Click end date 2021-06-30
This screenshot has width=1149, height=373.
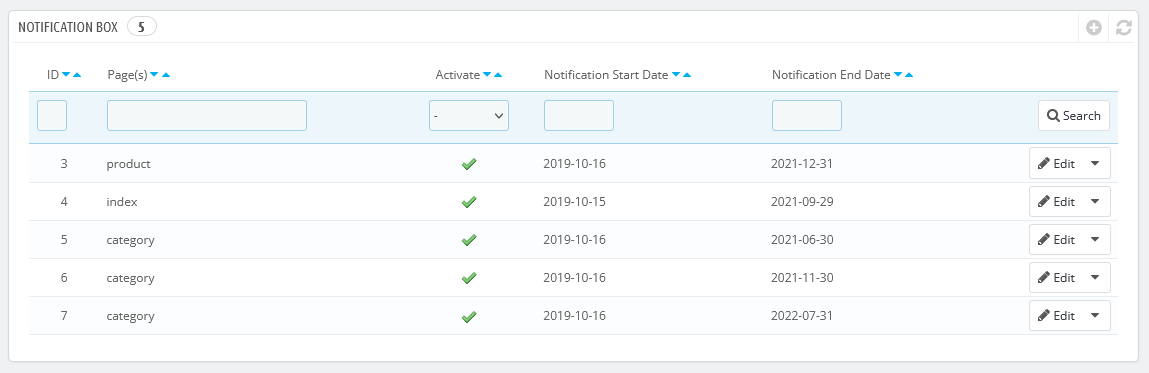(x=802, y=240)
